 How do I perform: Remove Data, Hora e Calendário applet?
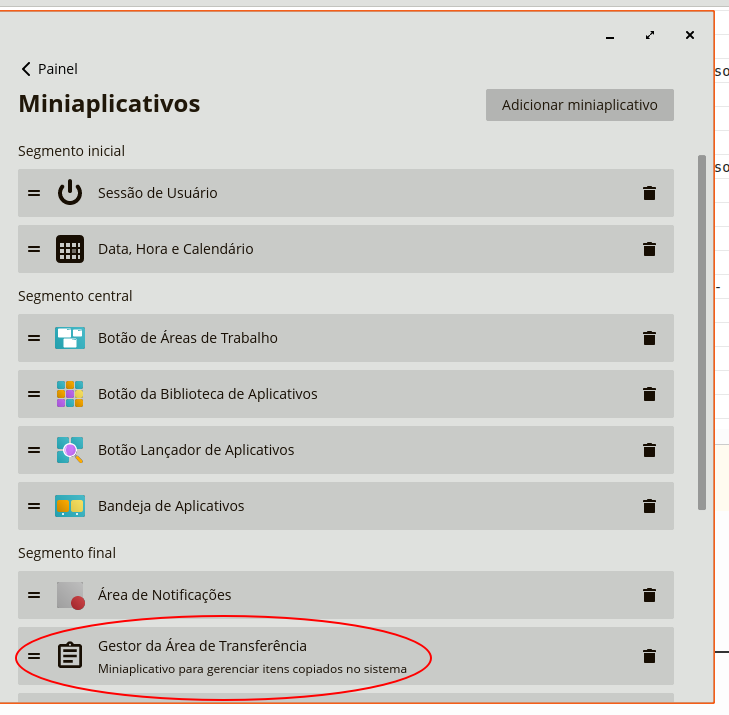click(649, 249)
